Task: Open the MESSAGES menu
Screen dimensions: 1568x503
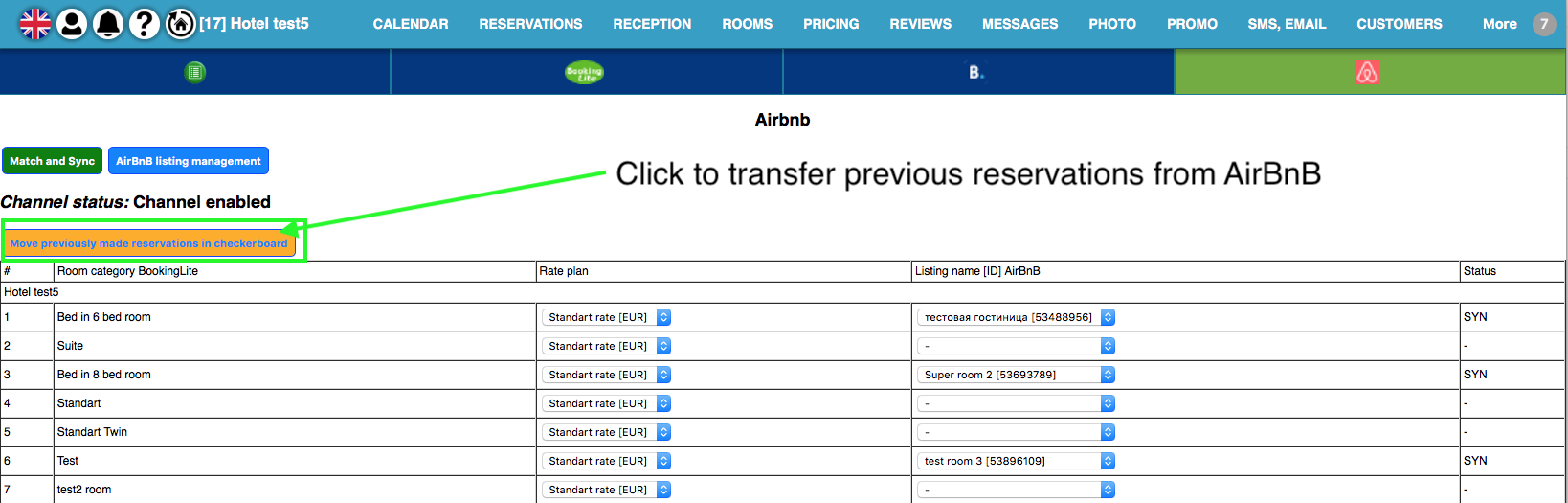Action: click(1019, 24)
